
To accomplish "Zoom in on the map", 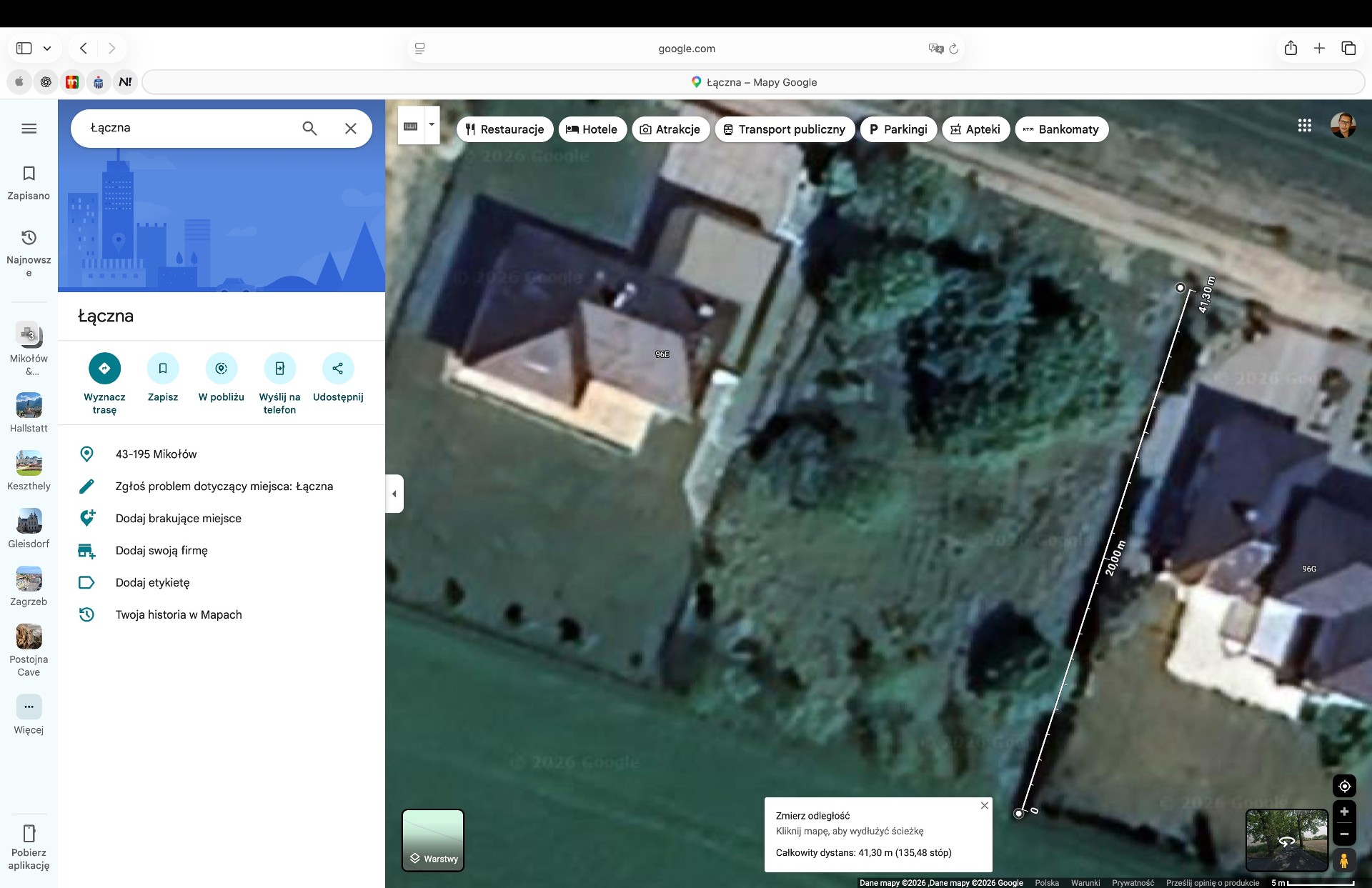I will tap(1344, 812).
